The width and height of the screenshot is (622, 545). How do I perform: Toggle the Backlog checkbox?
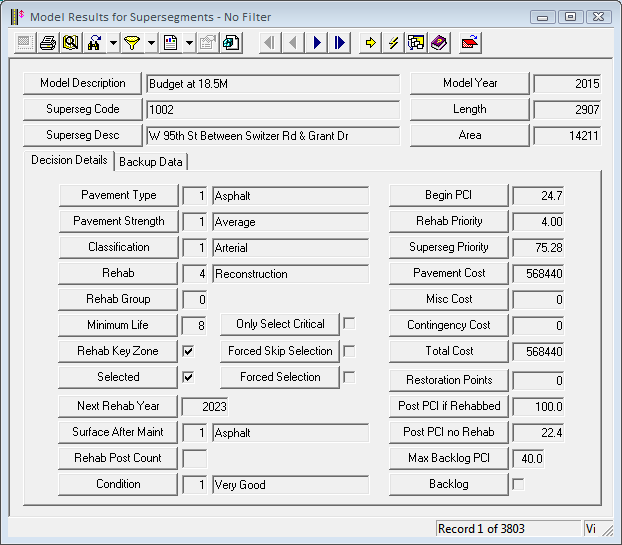click(x=518, y=484)
